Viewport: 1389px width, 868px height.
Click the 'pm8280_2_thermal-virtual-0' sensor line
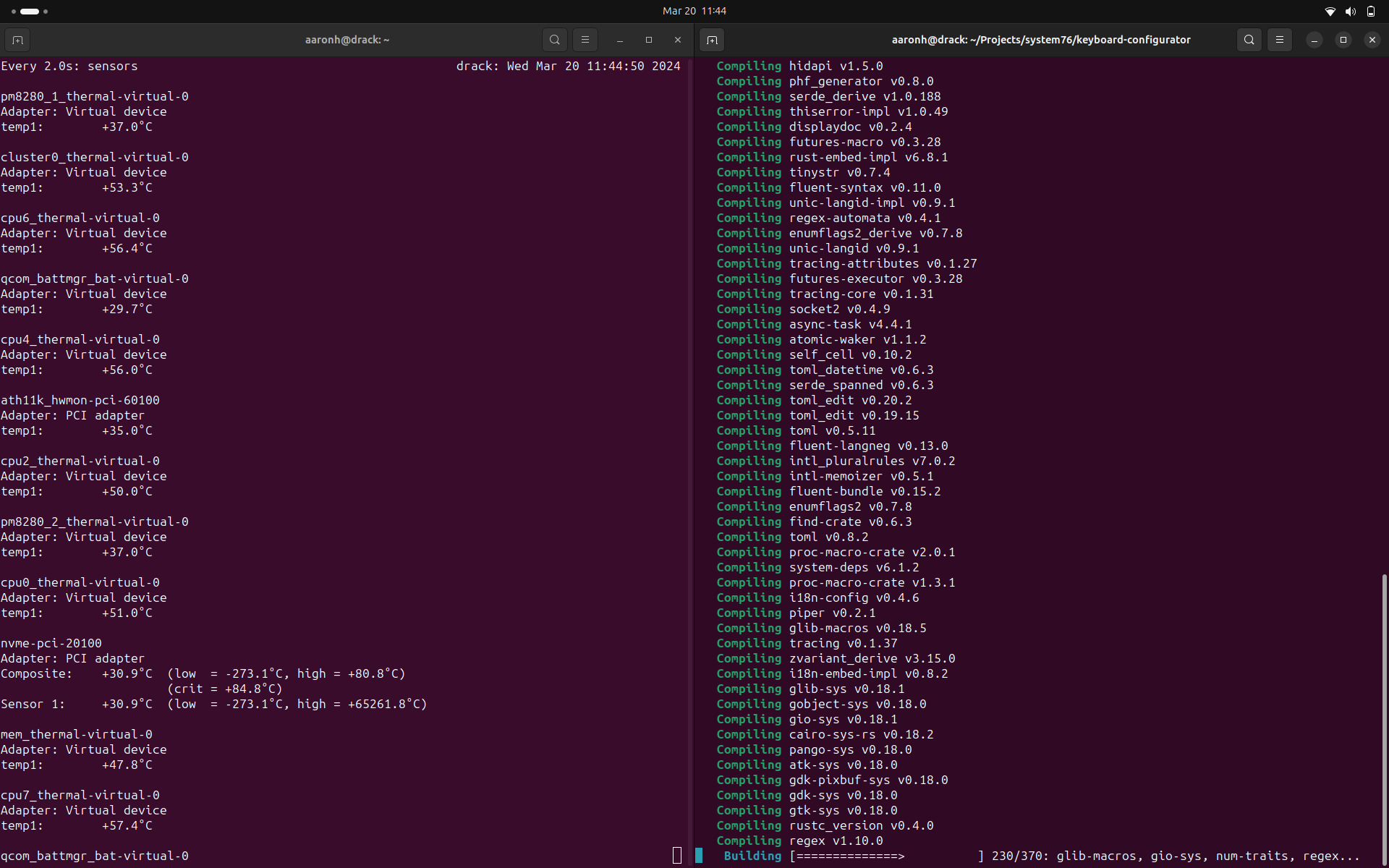[95, 522]
